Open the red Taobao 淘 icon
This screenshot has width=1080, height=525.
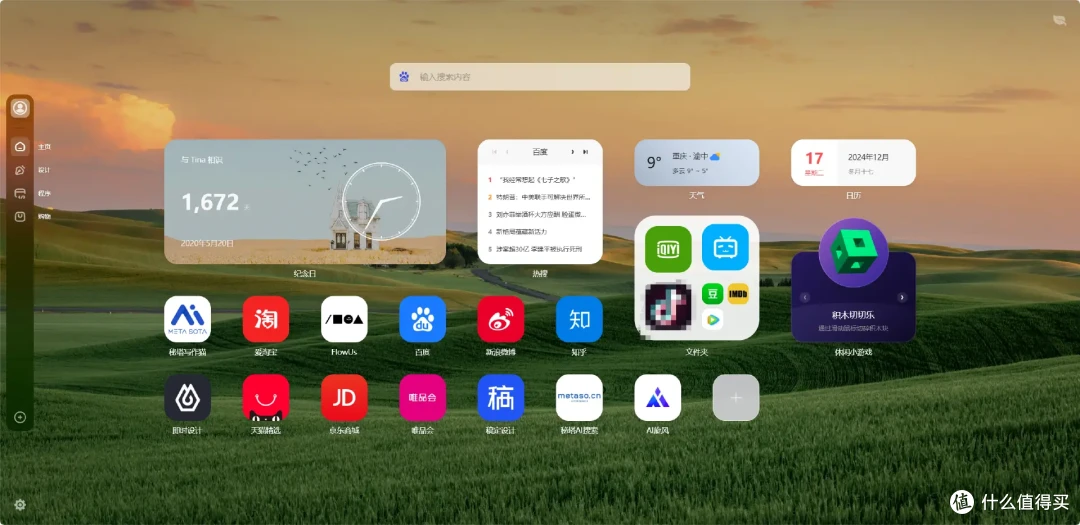click(x=266, y=319)
